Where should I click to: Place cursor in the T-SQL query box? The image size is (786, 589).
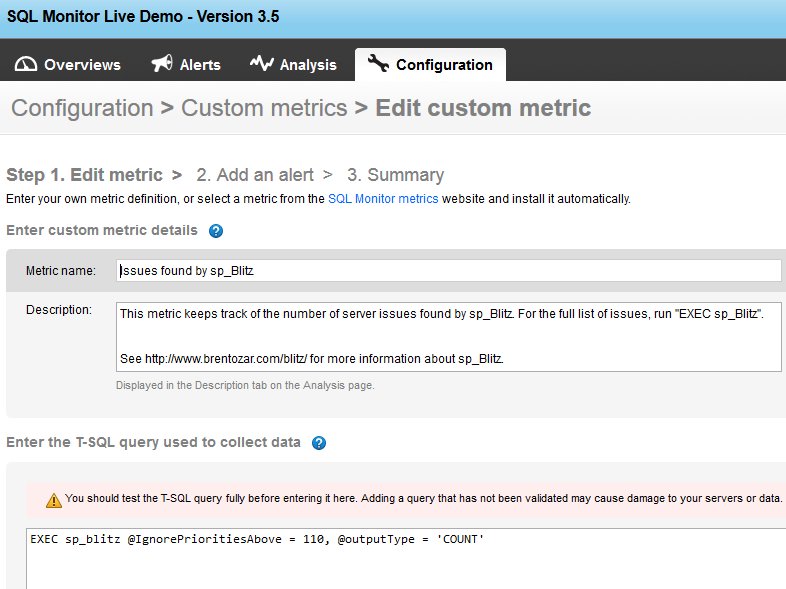click(400, 560)
